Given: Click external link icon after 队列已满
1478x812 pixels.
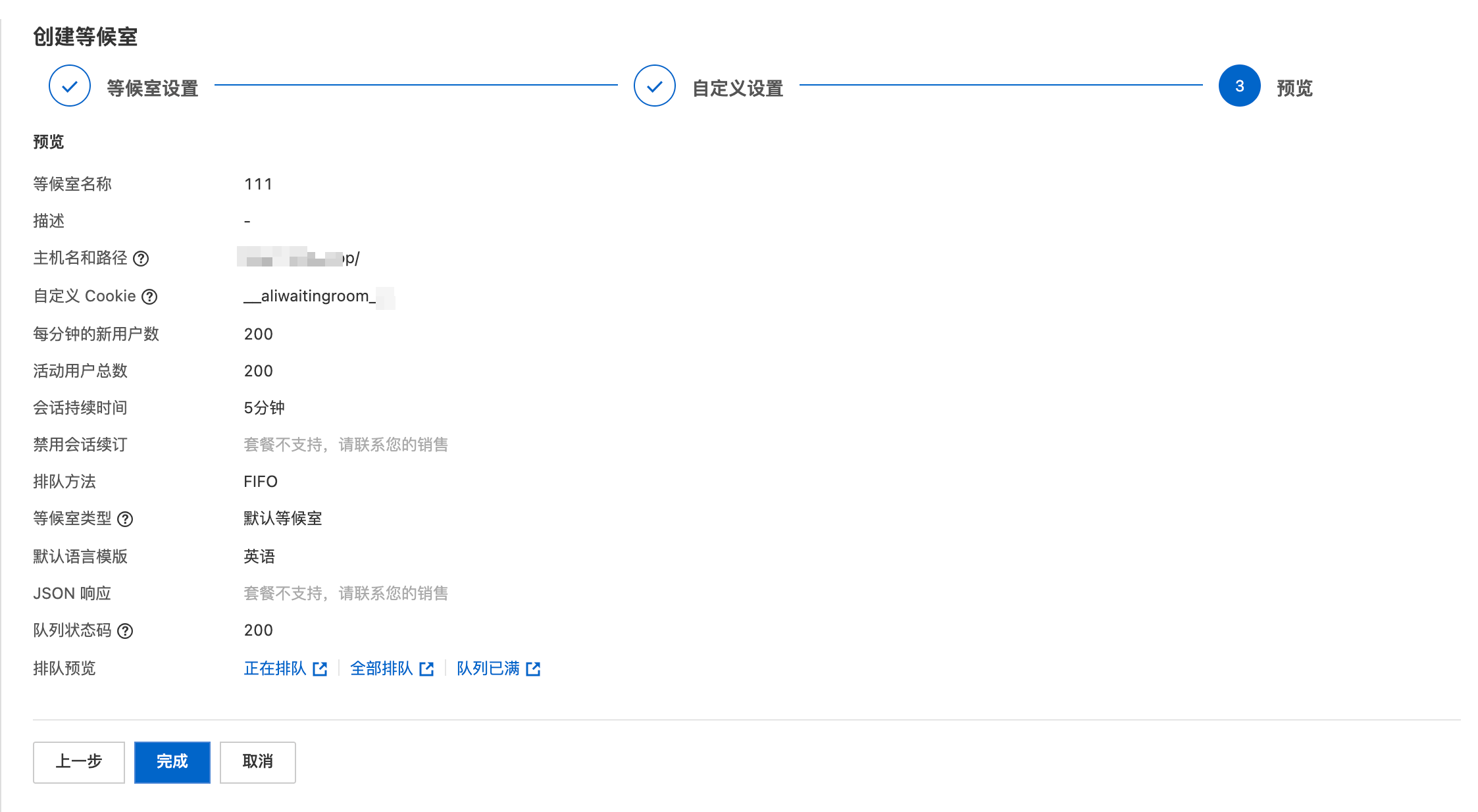Looking at the screenshot, I should [x=534, y=669].
